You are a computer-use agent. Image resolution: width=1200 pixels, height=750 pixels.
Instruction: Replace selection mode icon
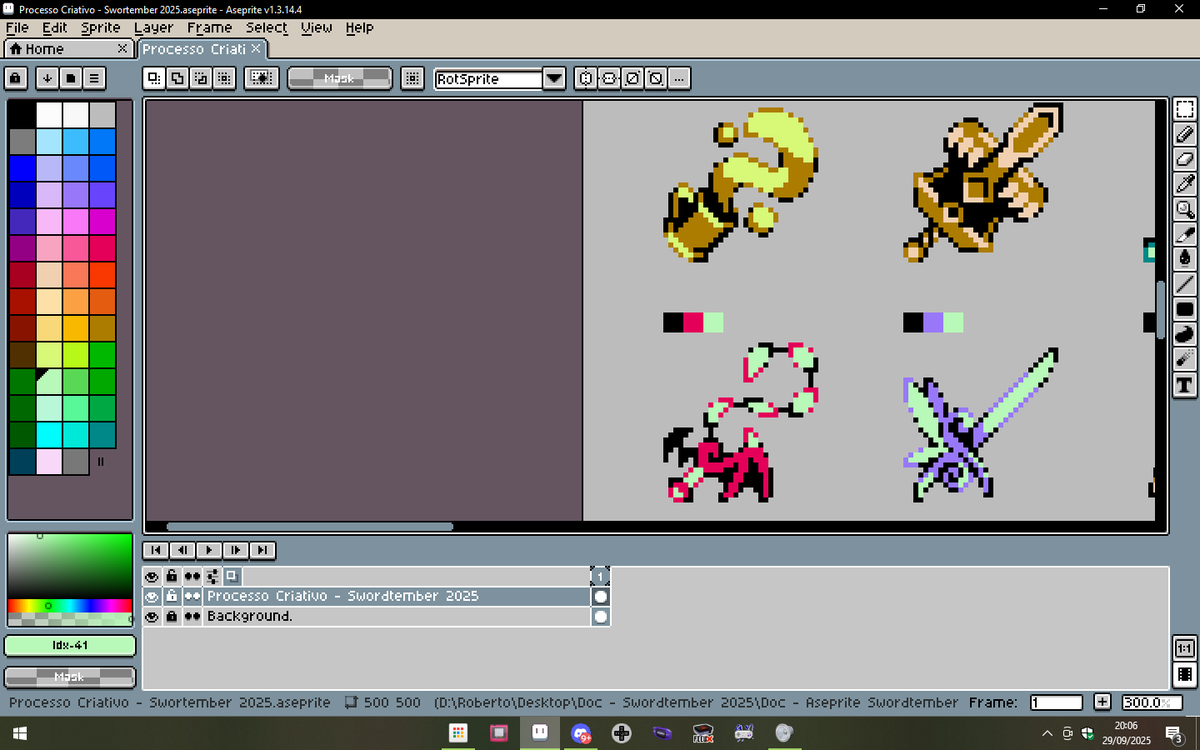[x=154, y=78]
